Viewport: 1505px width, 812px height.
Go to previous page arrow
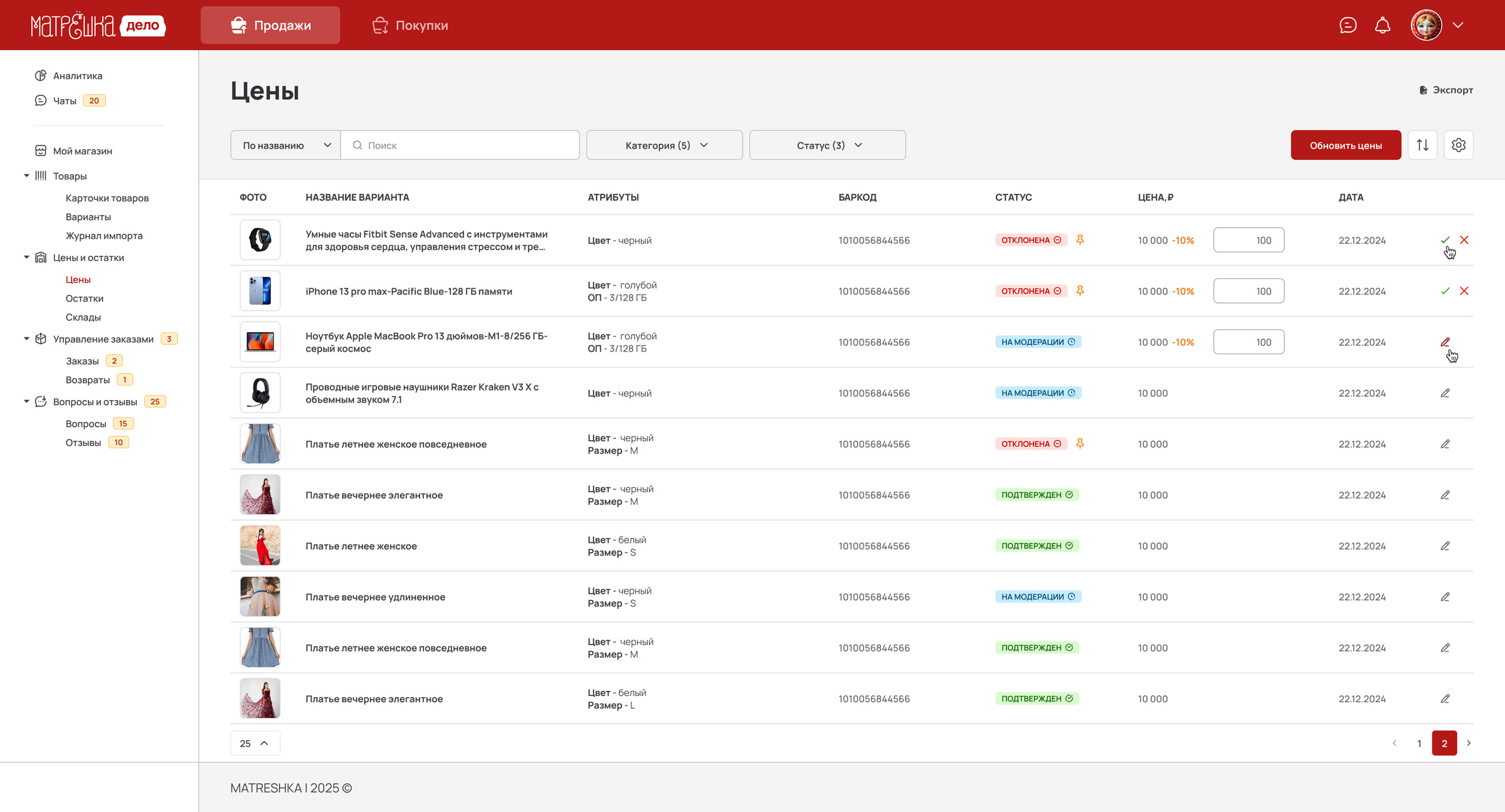1395,743
